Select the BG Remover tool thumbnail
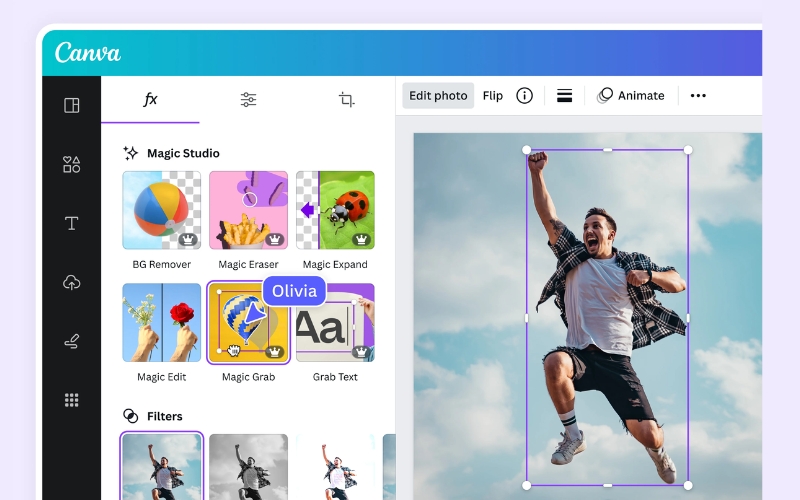800x500 pixels. click(x=162, y=210)
